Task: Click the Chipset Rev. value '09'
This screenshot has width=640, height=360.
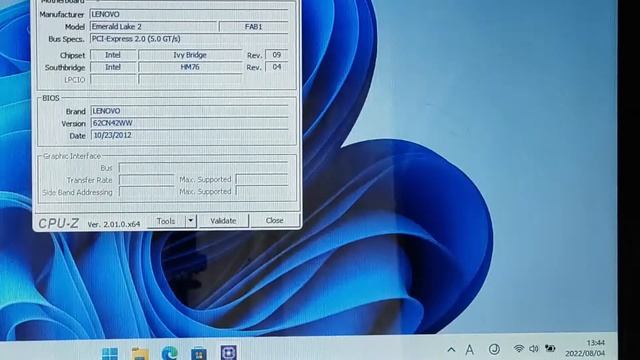Action: coord(277,55)
